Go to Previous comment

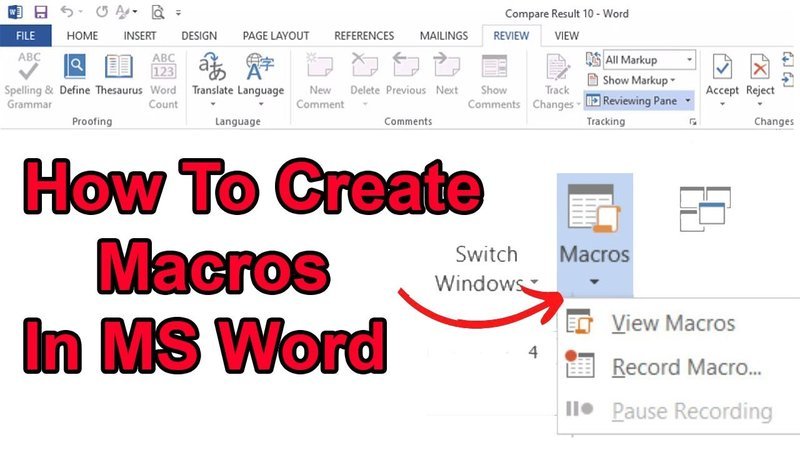(x=406, y=74)
